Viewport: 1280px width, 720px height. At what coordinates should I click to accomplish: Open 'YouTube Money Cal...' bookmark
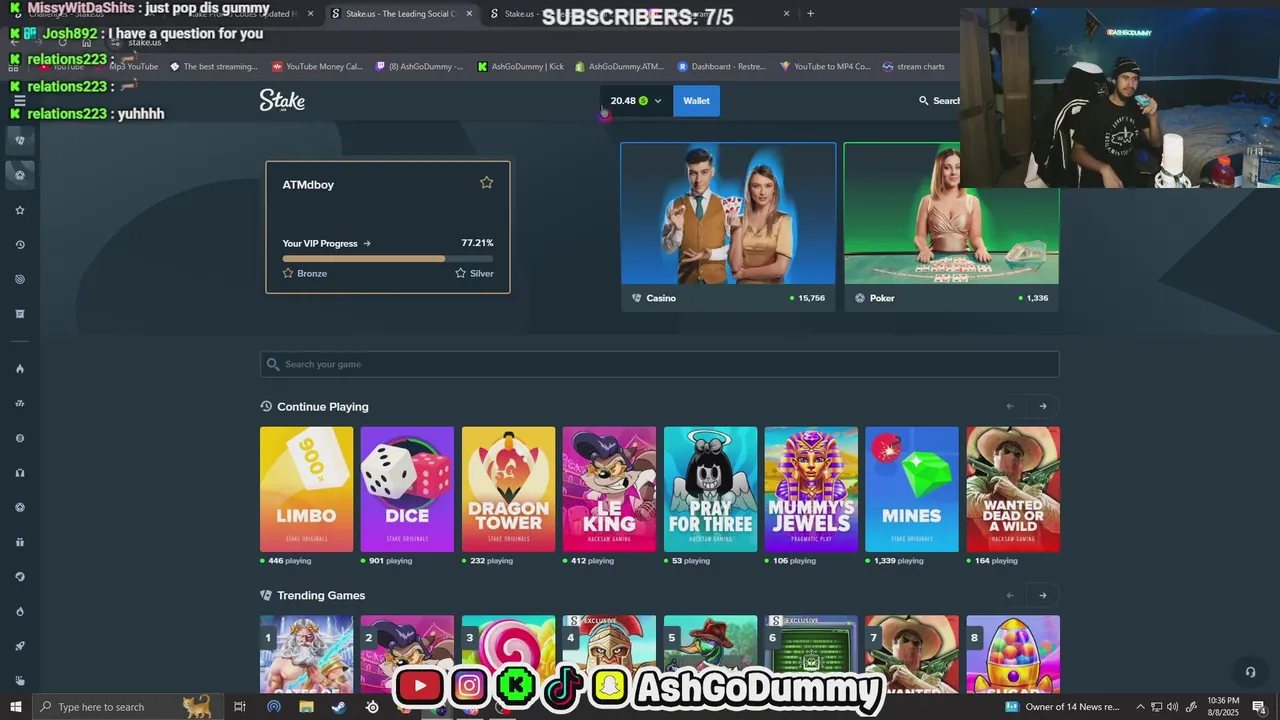[317, 67]
